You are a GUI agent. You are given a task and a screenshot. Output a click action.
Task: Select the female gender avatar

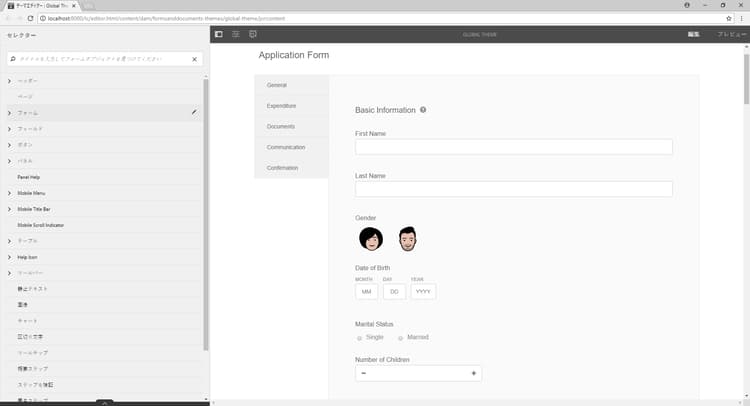[371, 239]
